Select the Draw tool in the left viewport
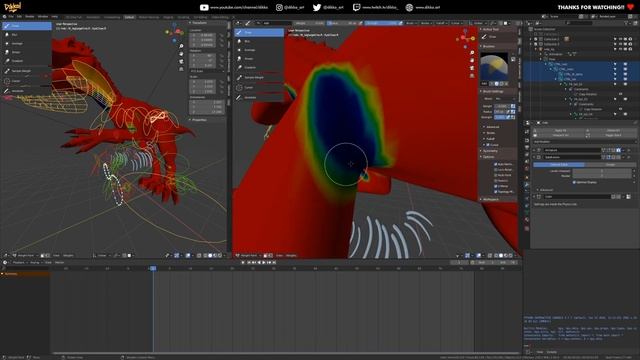640x360 pixels. 27,26
